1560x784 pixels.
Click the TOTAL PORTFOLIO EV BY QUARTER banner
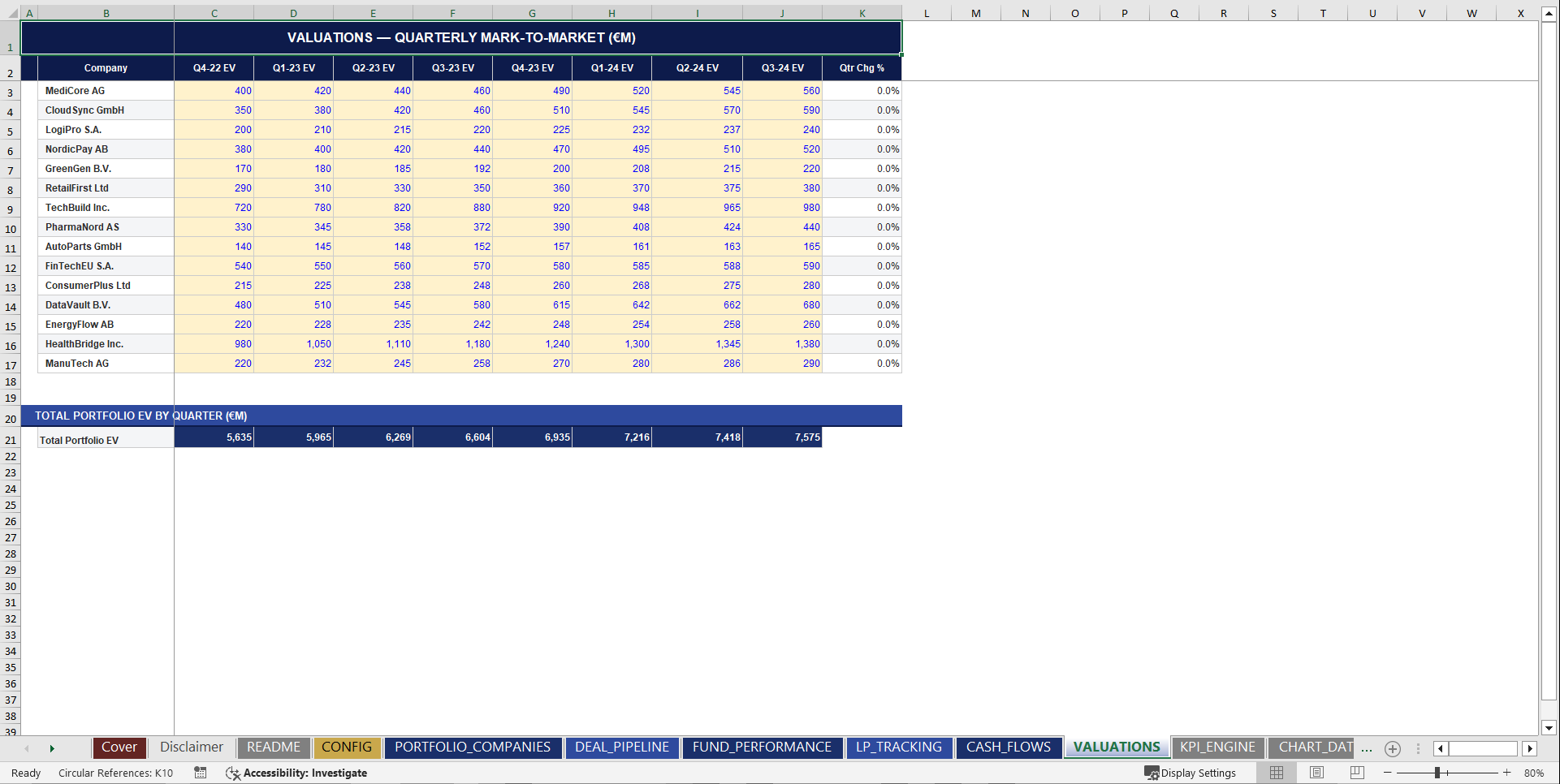click(461, 416)
